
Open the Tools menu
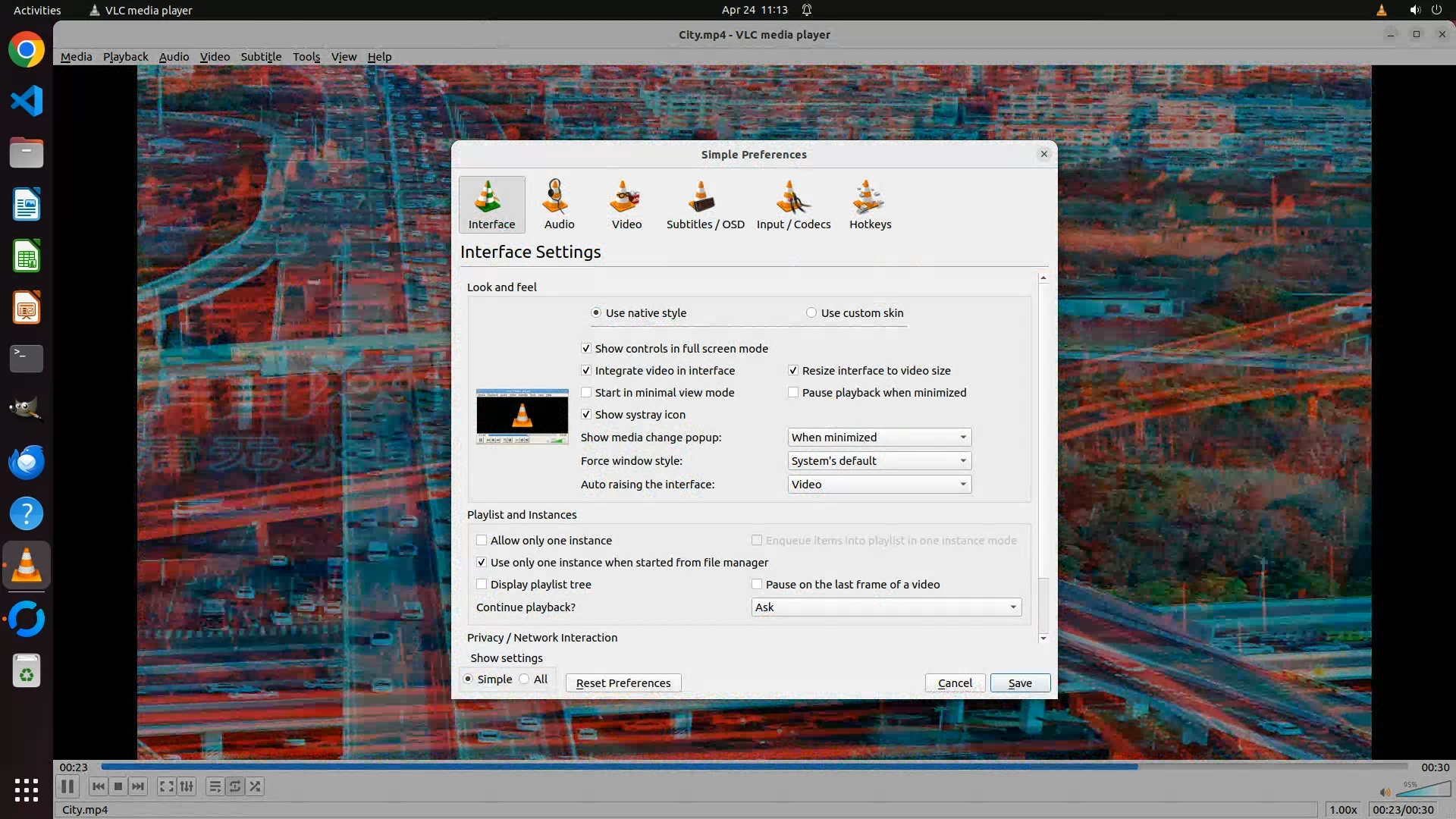click(x=306, y=57)
